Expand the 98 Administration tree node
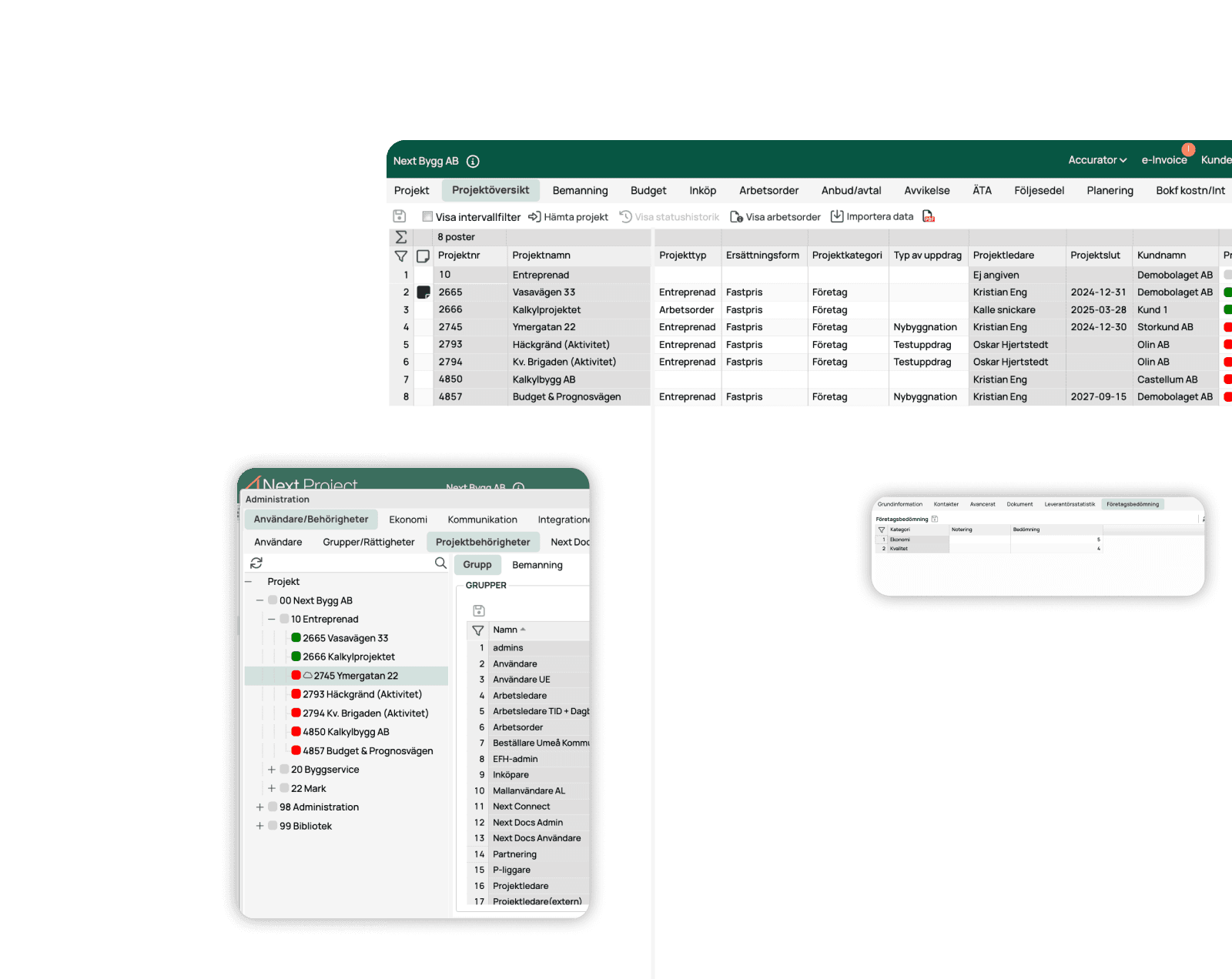 260,807
